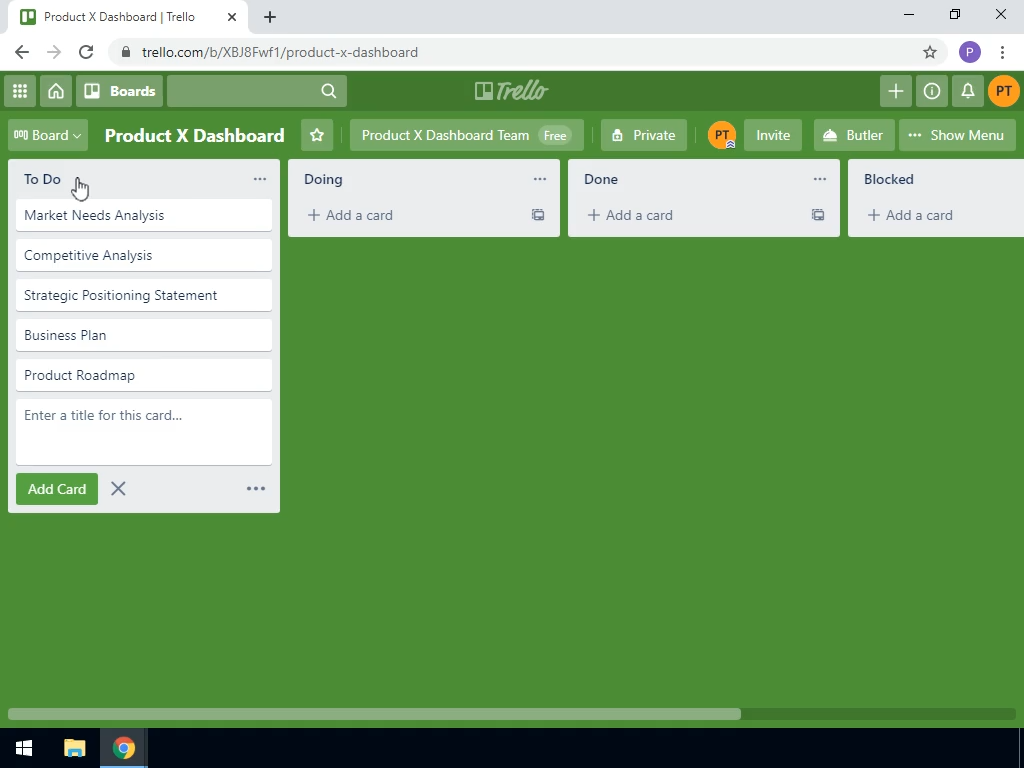Click the To Do list title

[x=42, y=179]
